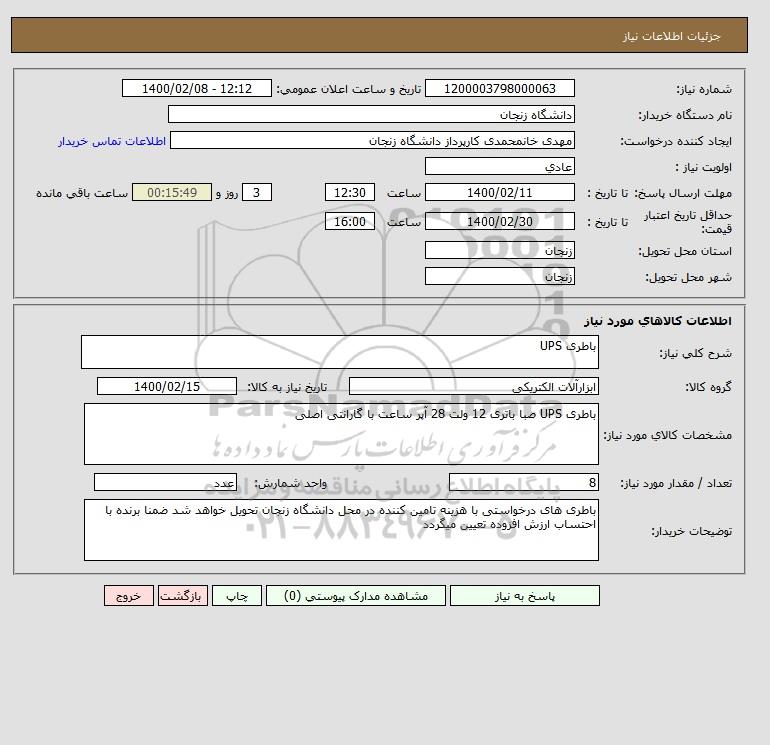Click the چاپ print button
Viewport: 770px width, 745px height.
(x=237, y=596)
